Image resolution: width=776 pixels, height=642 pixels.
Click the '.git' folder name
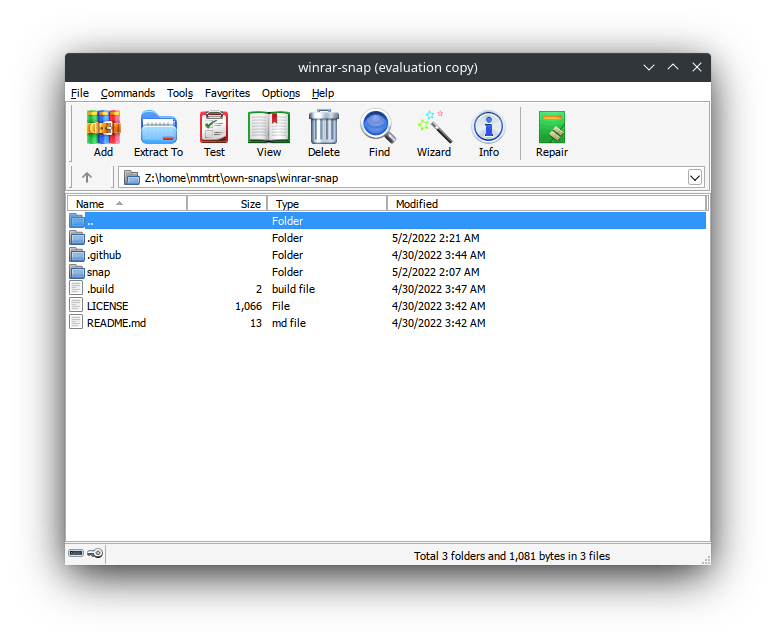tap(95, 238)
